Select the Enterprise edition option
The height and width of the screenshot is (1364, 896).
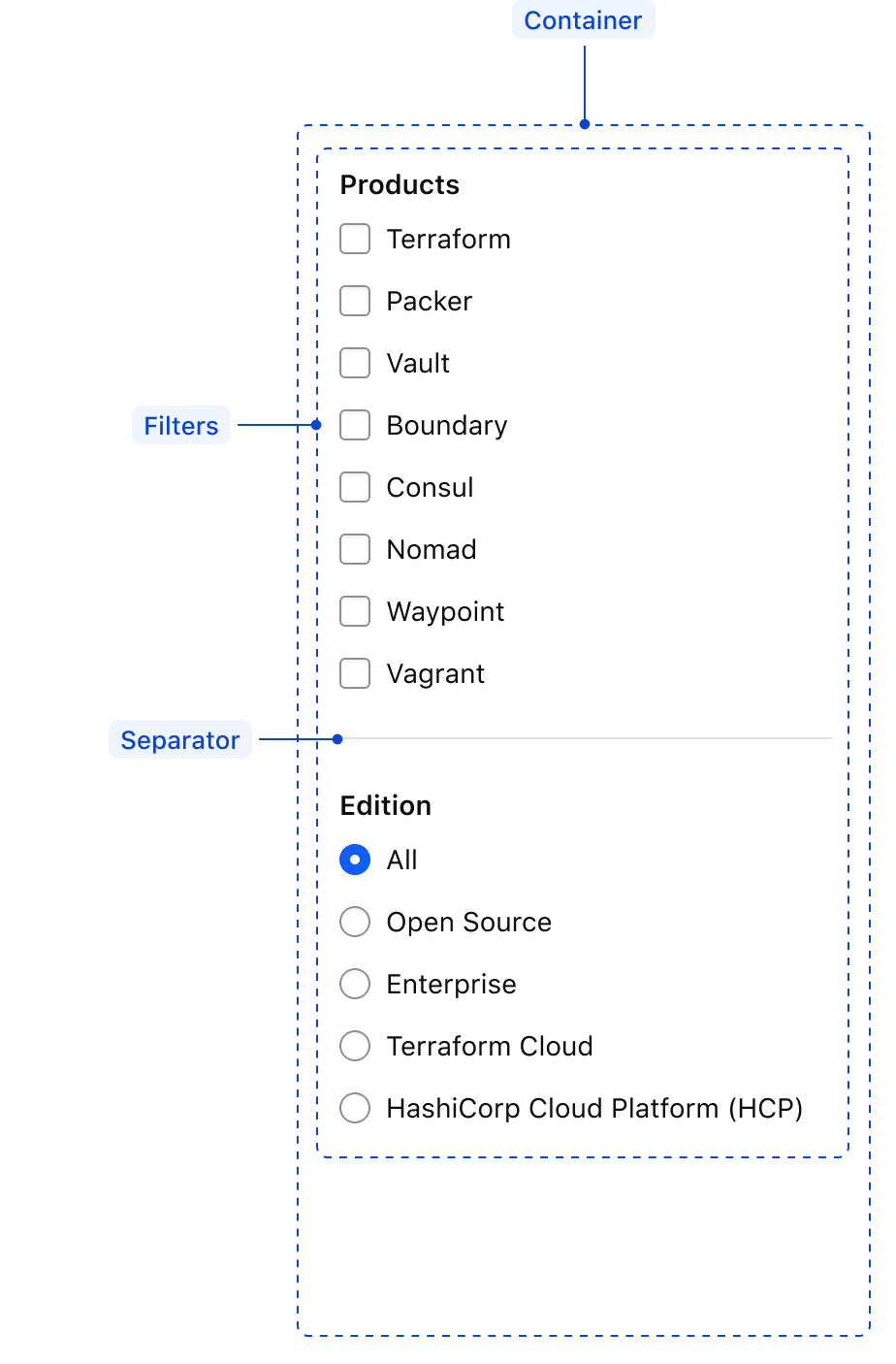[355, 984]
